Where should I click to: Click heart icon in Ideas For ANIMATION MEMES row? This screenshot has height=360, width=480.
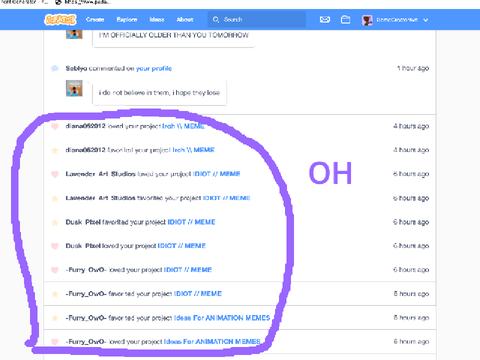(55, 342)
